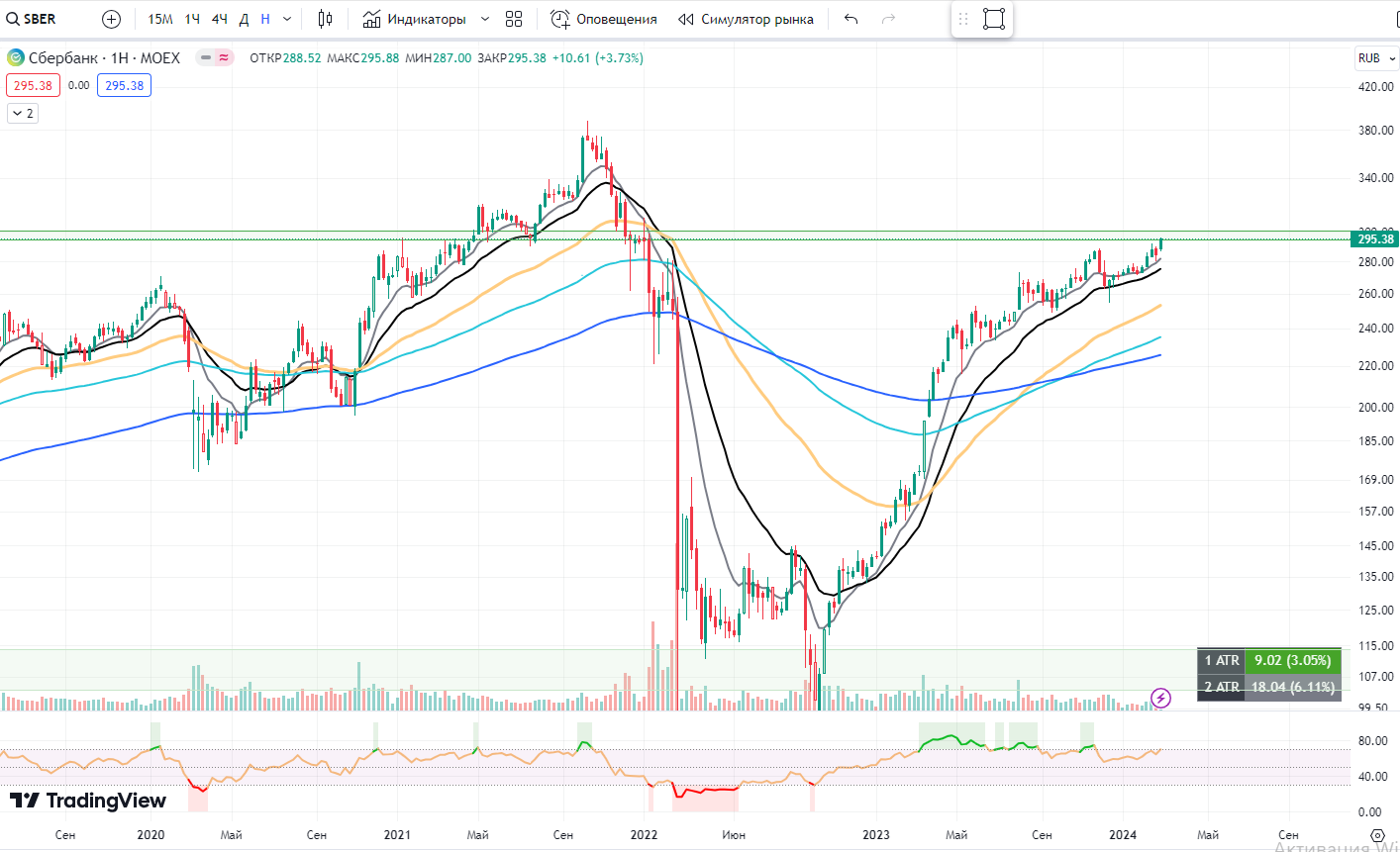This screenshot has height=852, width=1400.
Task: Undo the last chart action
Action: tap(851, 19)
